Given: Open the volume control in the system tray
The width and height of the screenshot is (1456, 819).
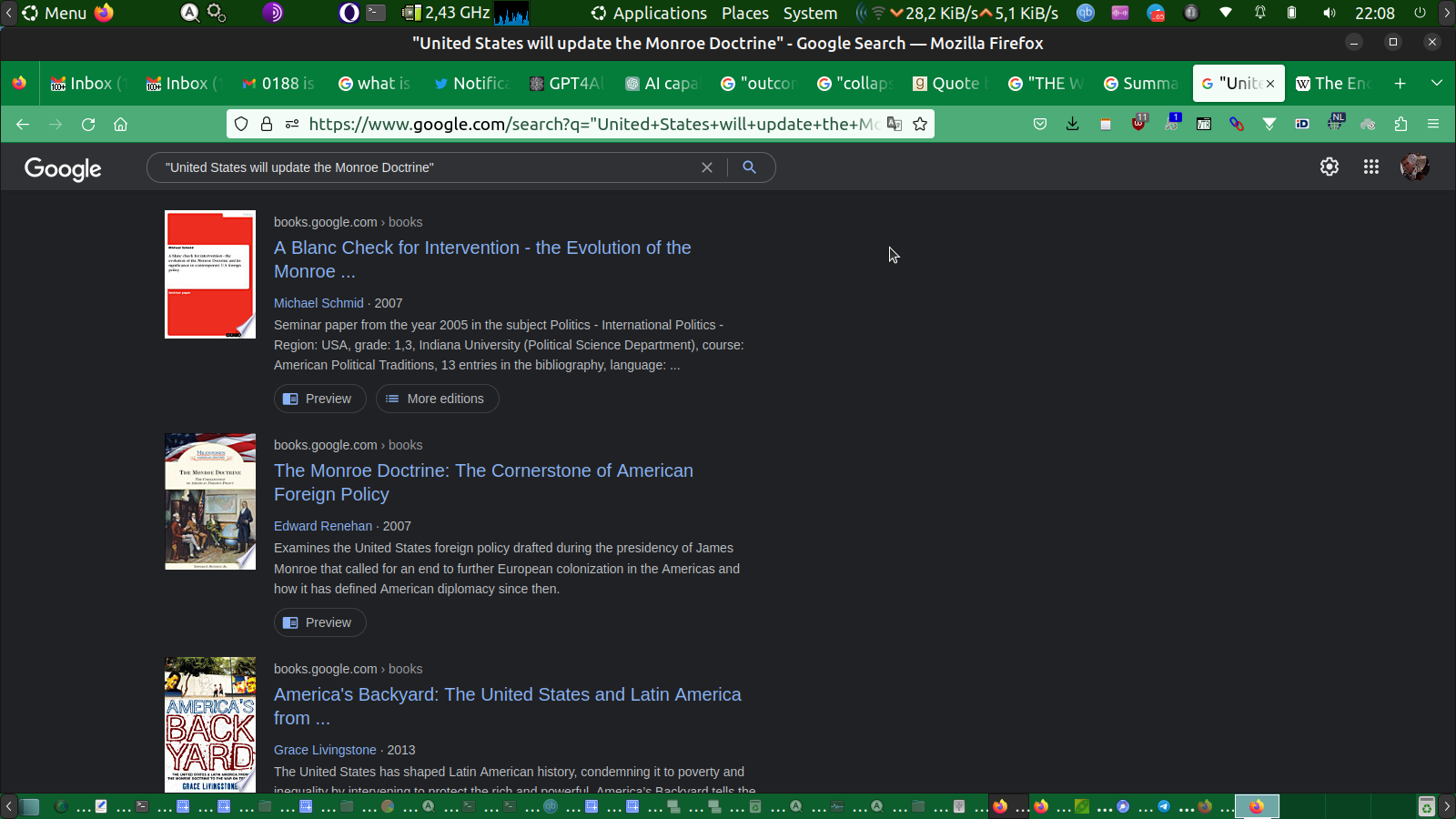Looking at the screenshot, I should [x=1330, y=13].
